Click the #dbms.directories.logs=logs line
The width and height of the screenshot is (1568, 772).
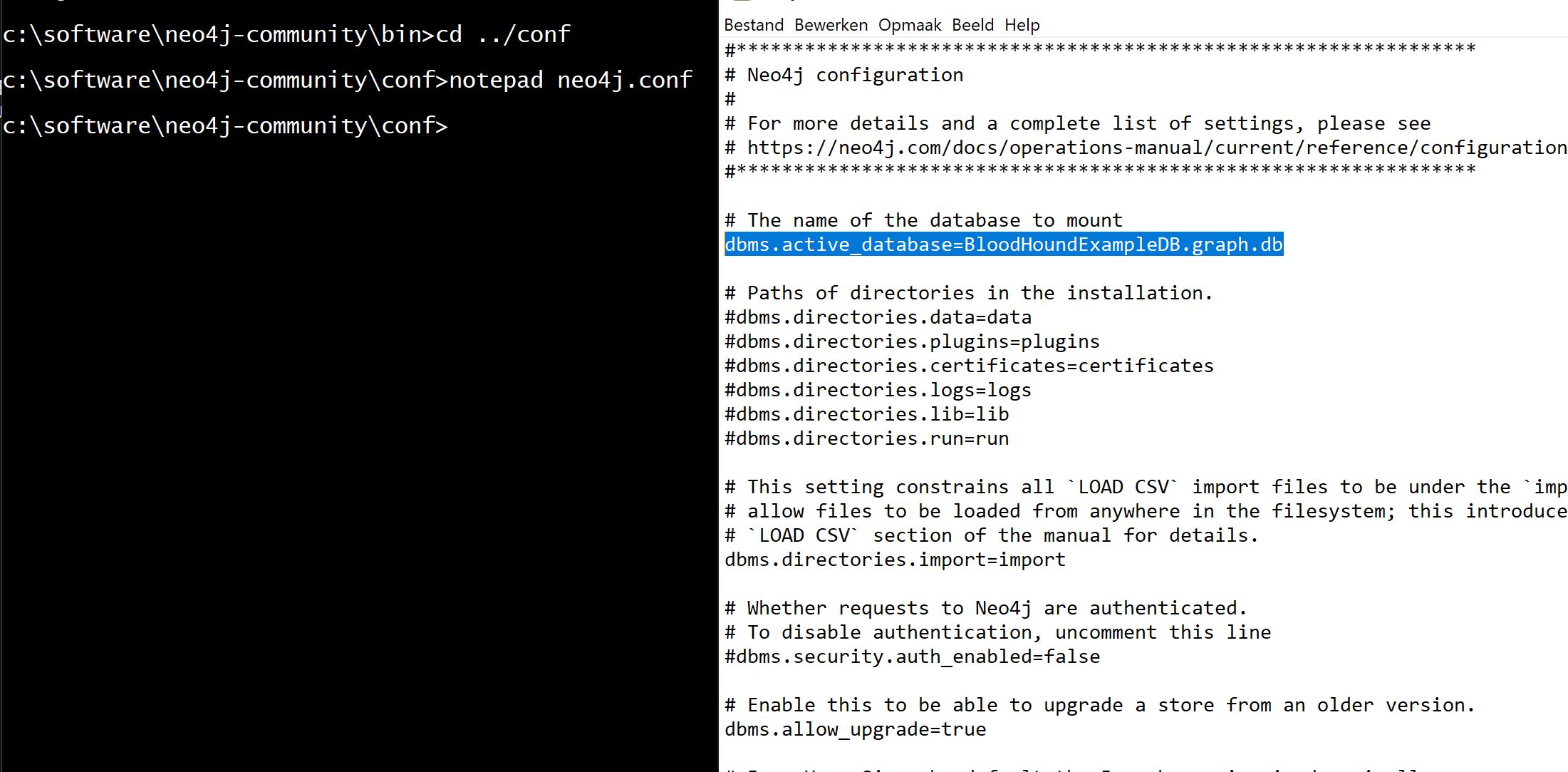pos(878,390)
